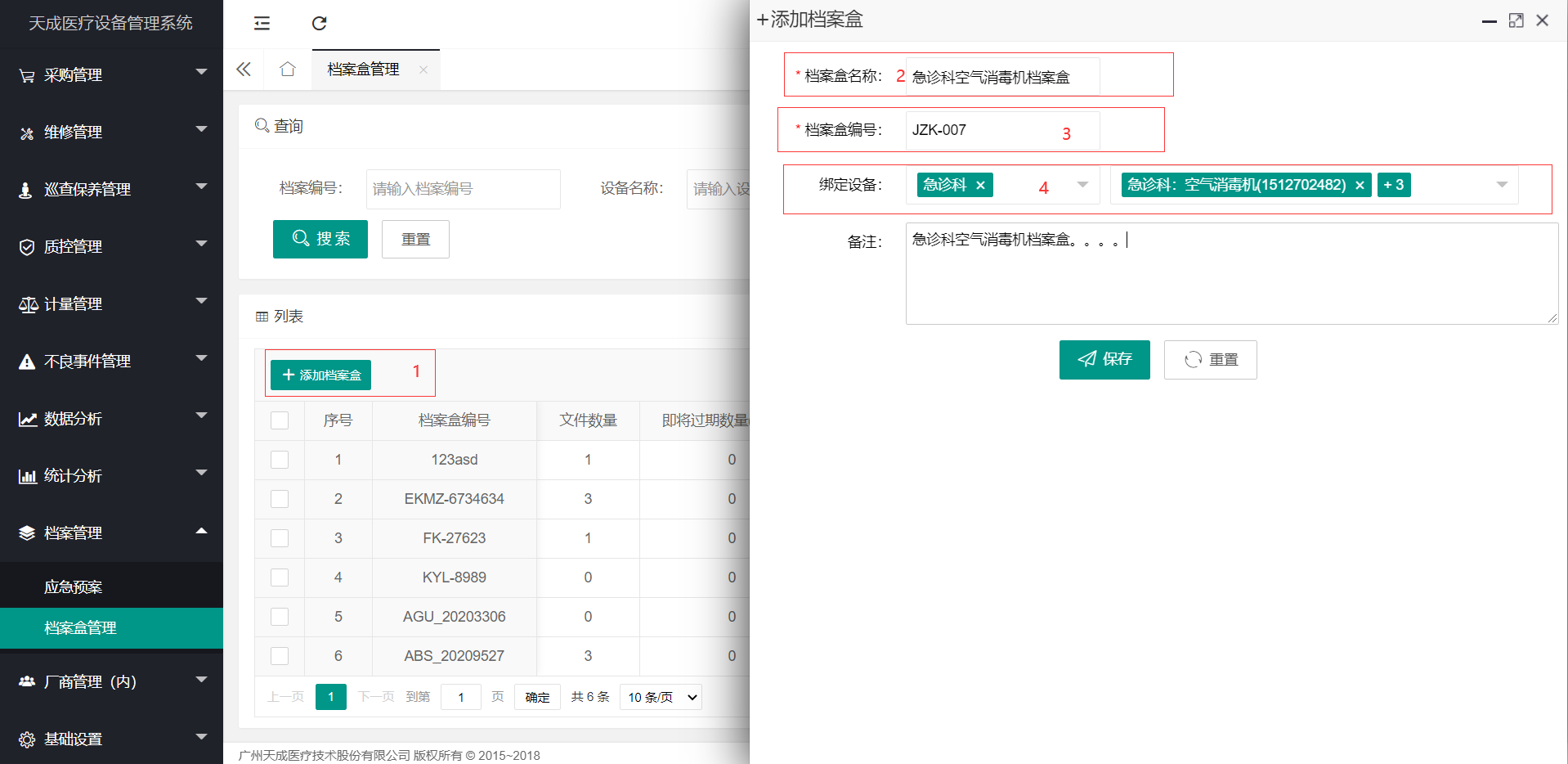The width and height of the screenshot is (1568, 764).
Task: Click the 添加档案盒 button
Action: tap(320, 375)
